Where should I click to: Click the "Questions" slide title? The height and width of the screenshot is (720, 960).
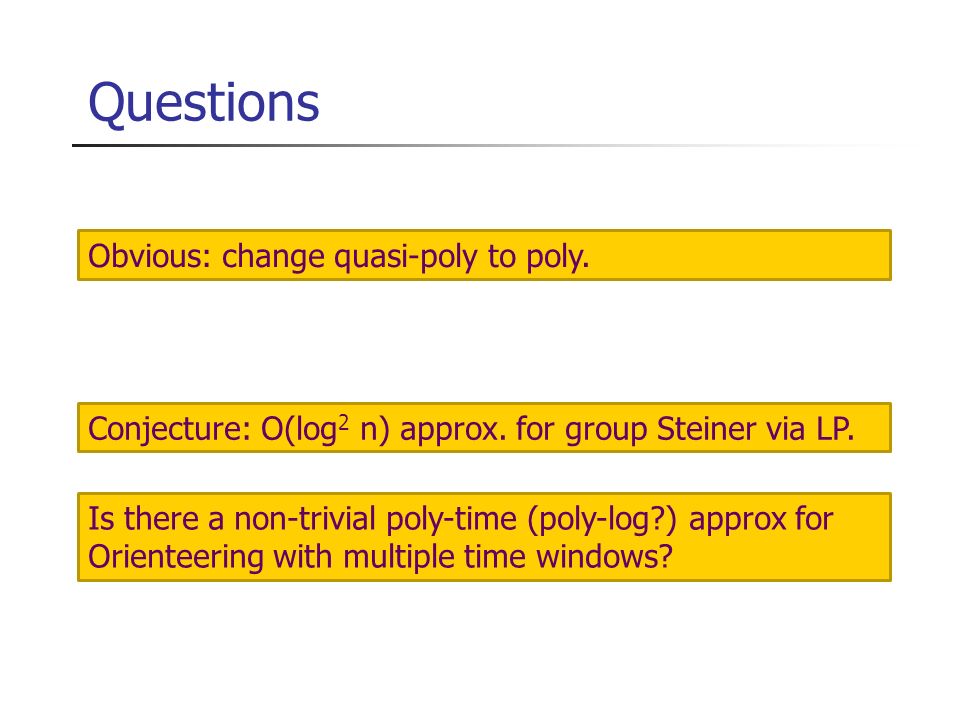[204, 103]
